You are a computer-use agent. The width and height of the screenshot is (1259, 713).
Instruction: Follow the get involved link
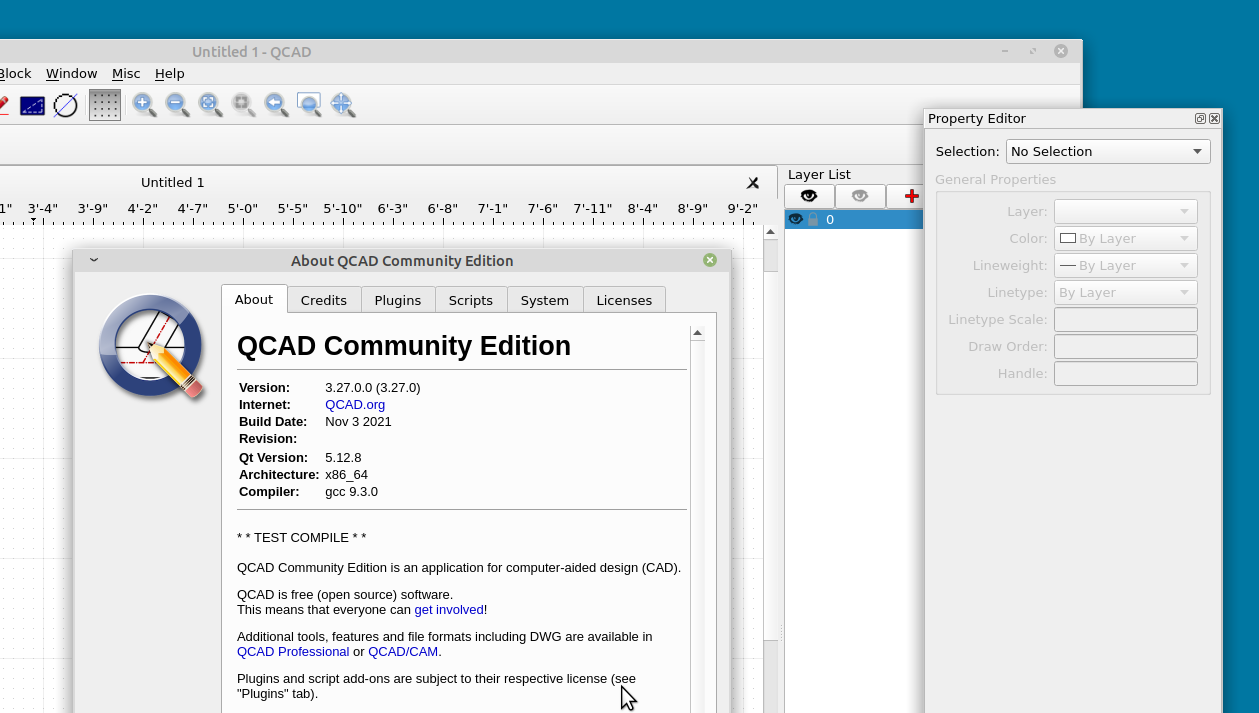click(x=449, y=609)
